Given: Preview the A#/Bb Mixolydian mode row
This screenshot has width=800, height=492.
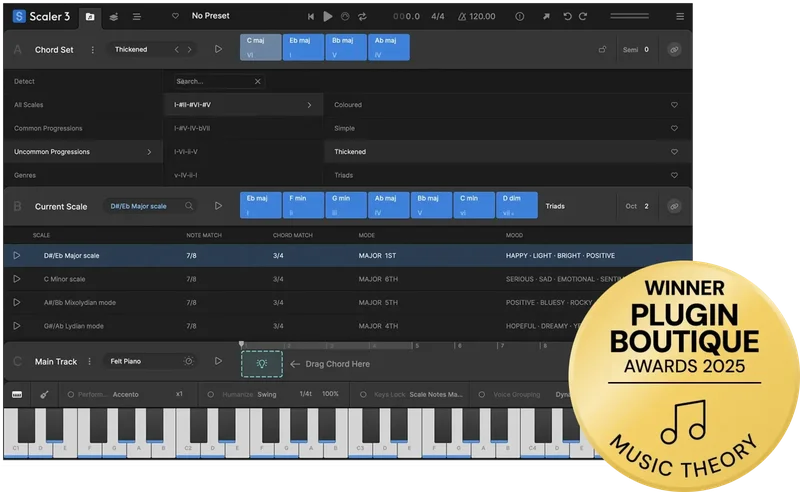Looking at the screenshot, I should (x=17, y=302).
